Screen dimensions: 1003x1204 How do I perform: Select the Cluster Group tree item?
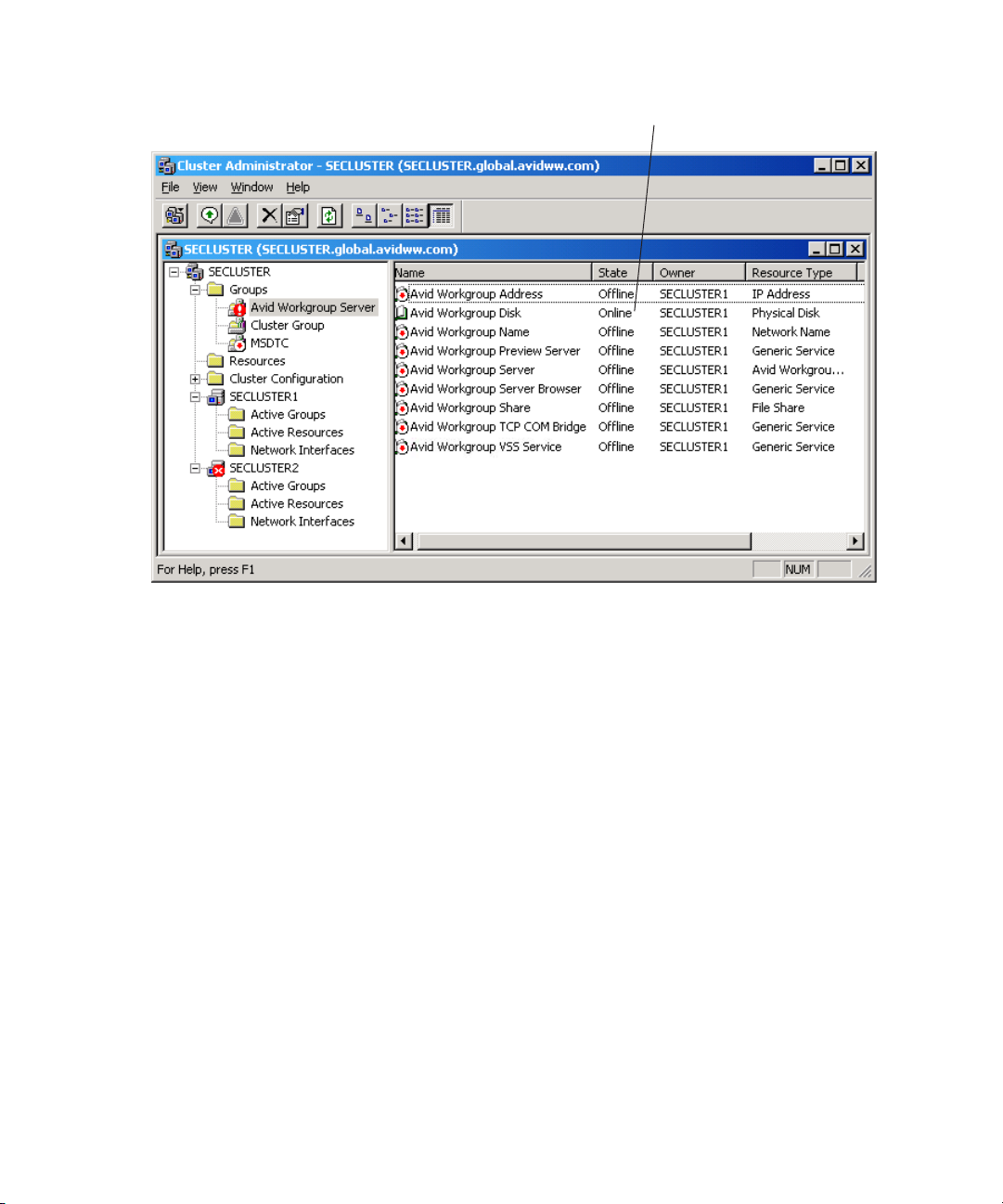tap(288, 325)
